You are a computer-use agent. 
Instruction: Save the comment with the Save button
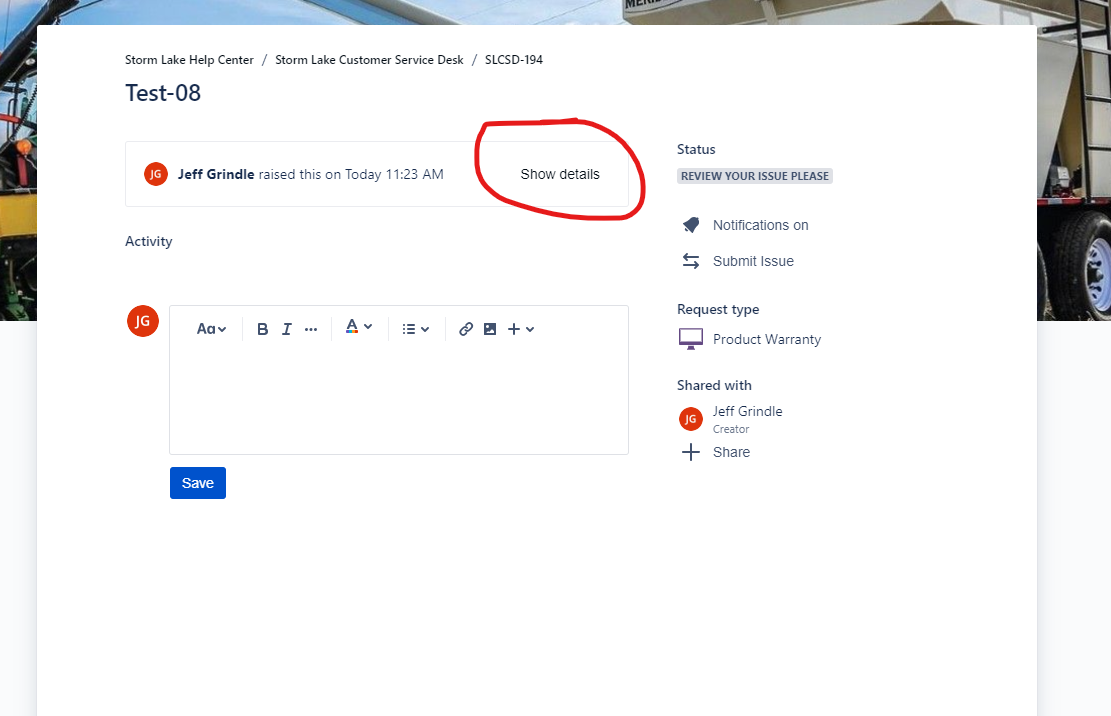click(197, 482)
